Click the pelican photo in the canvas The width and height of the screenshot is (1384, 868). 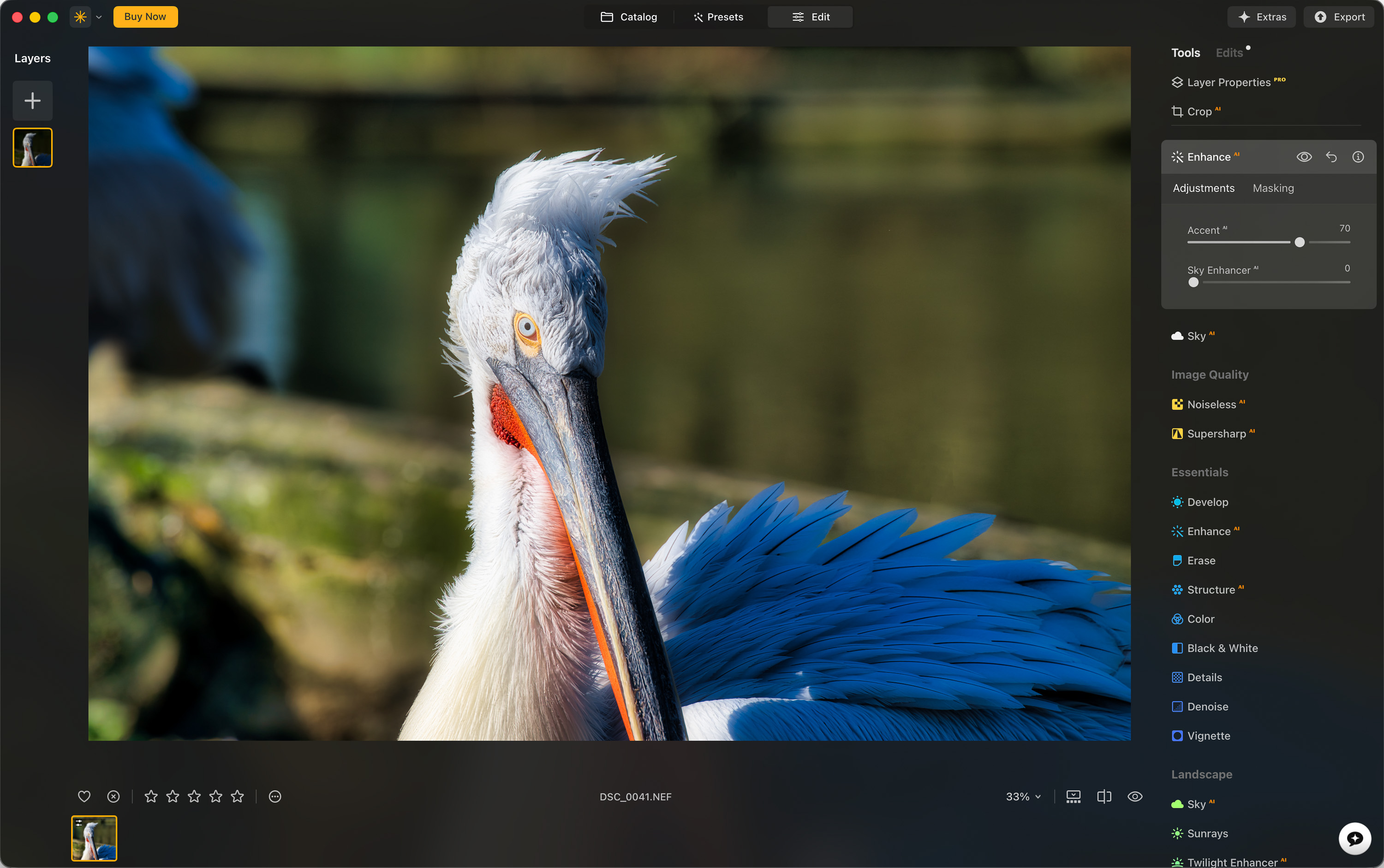coord(609,393)
